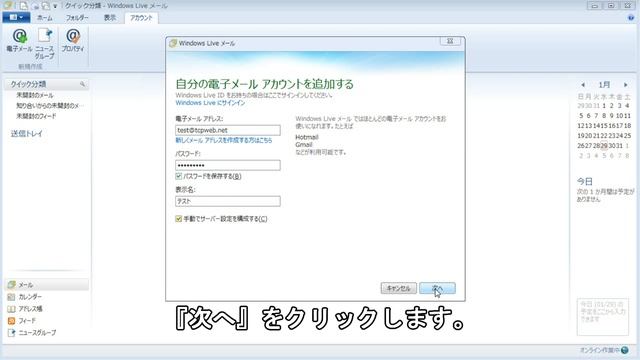
Task: Open the プロパティ ribbon icon
Action: point(73,40)
